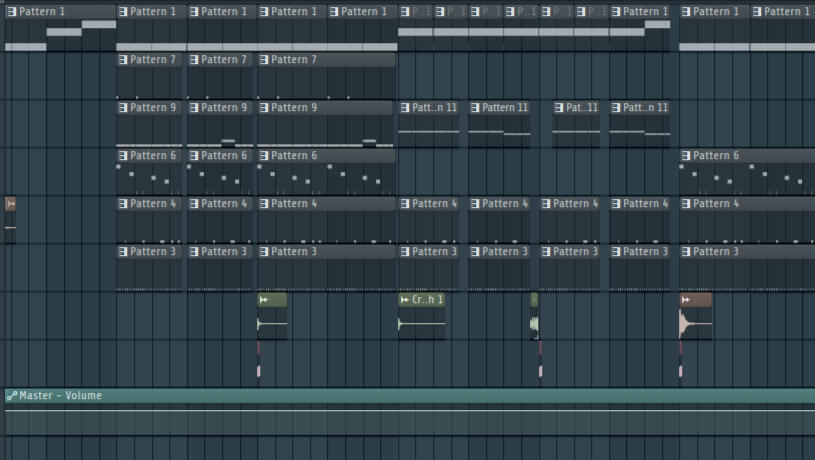Select the Cr..h 1 audio clip waveform
The width and height of the screenshot is (815, 460).
coord(420,324)
